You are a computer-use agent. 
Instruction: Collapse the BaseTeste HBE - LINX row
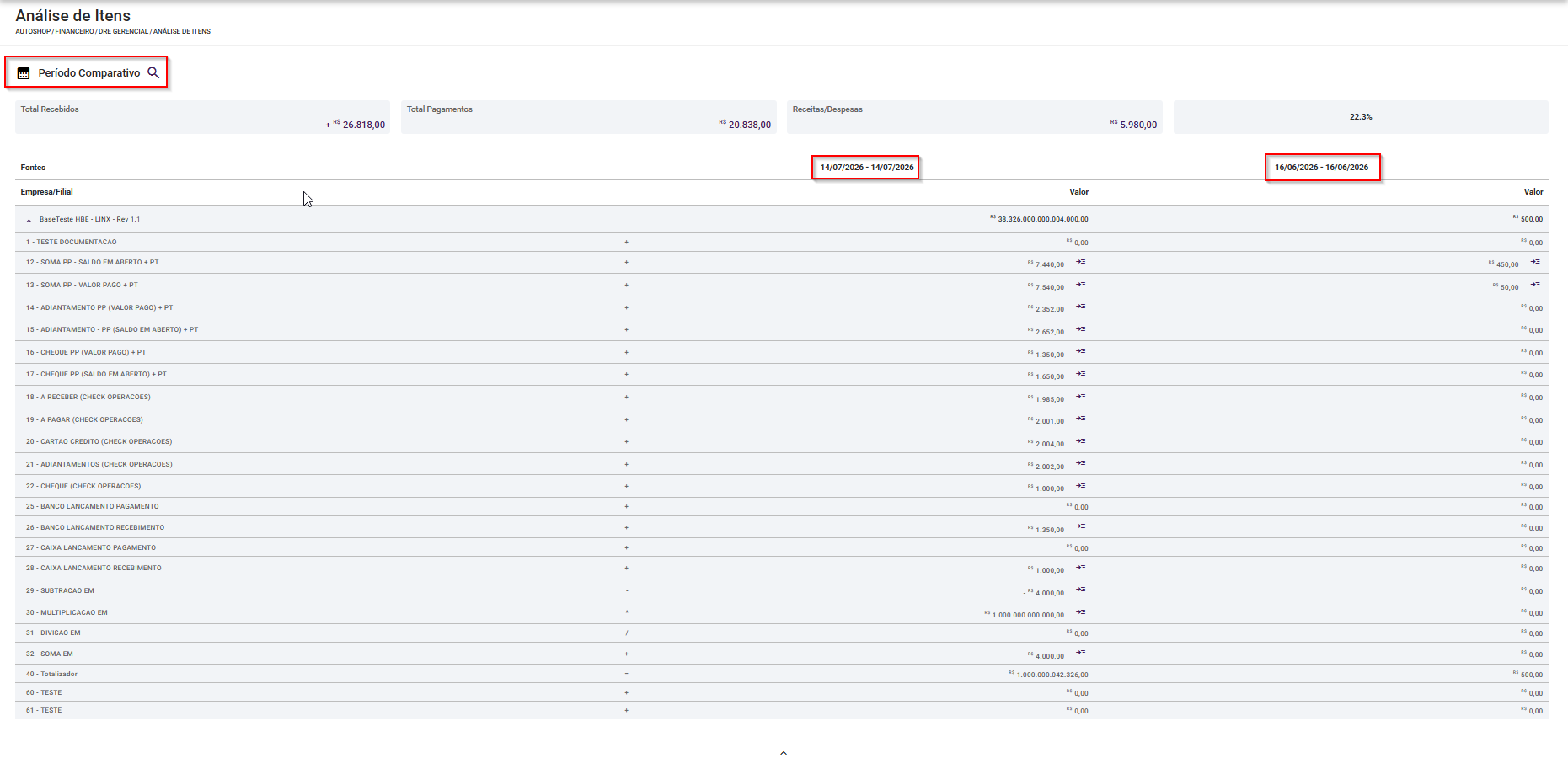coord(29,220)
